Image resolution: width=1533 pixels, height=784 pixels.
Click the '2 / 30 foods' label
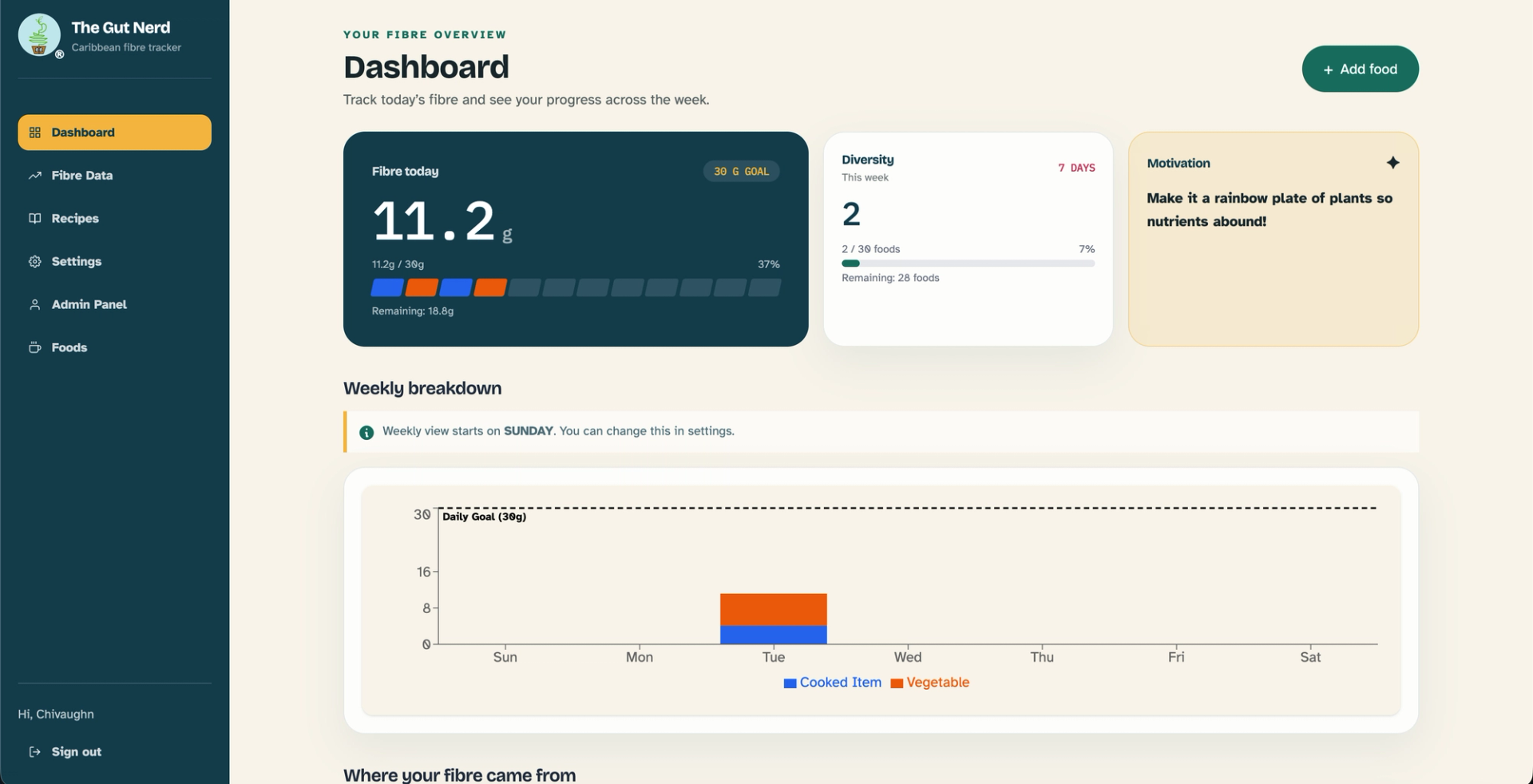tap(871, 249)
